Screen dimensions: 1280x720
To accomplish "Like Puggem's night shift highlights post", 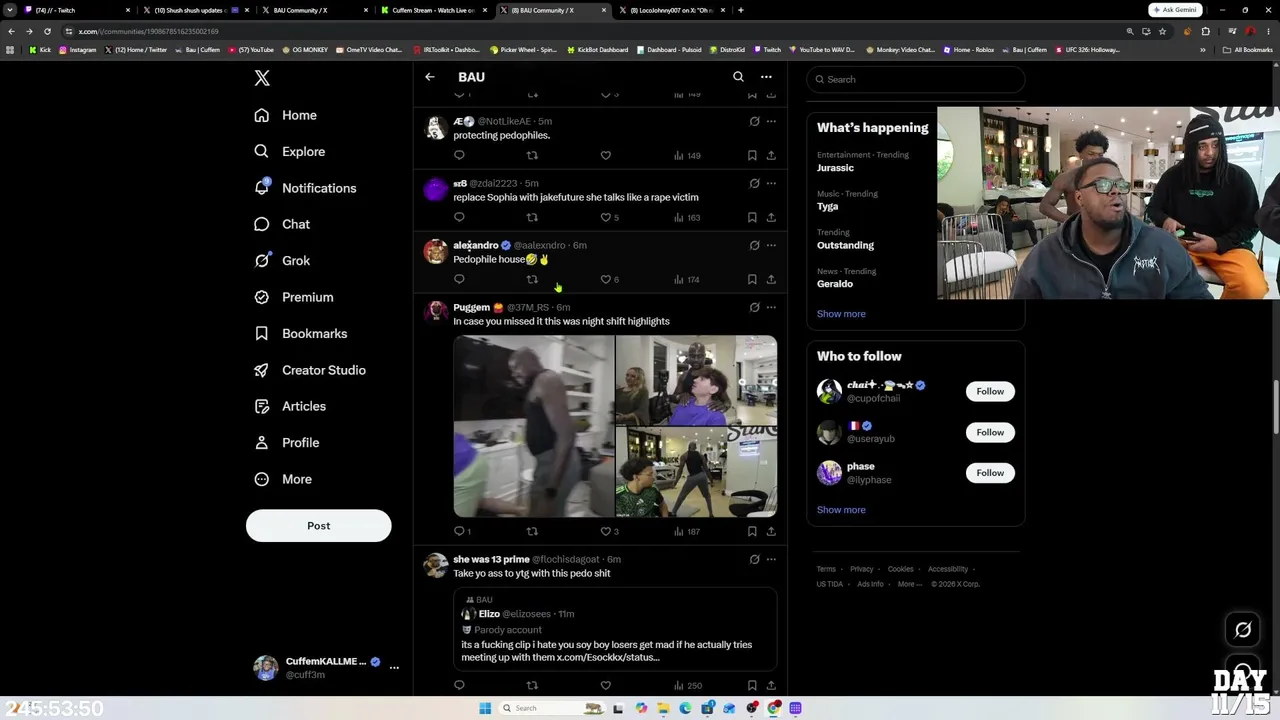I will pyautogui.click(x=609, y=531).
